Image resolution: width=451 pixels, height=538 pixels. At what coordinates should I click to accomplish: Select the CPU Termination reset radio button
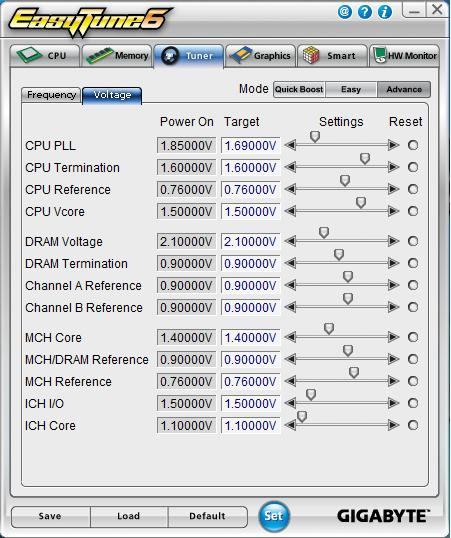tap(413, 167)
